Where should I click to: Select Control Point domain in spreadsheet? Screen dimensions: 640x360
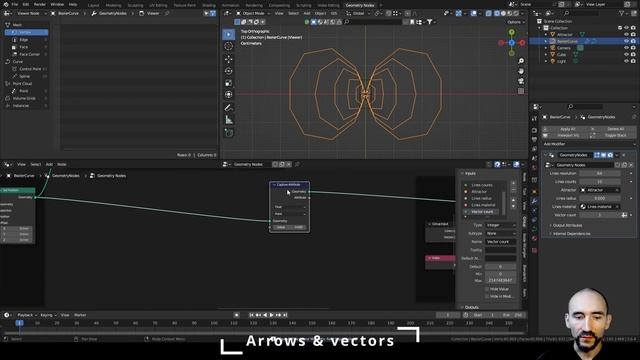point(26,69)
